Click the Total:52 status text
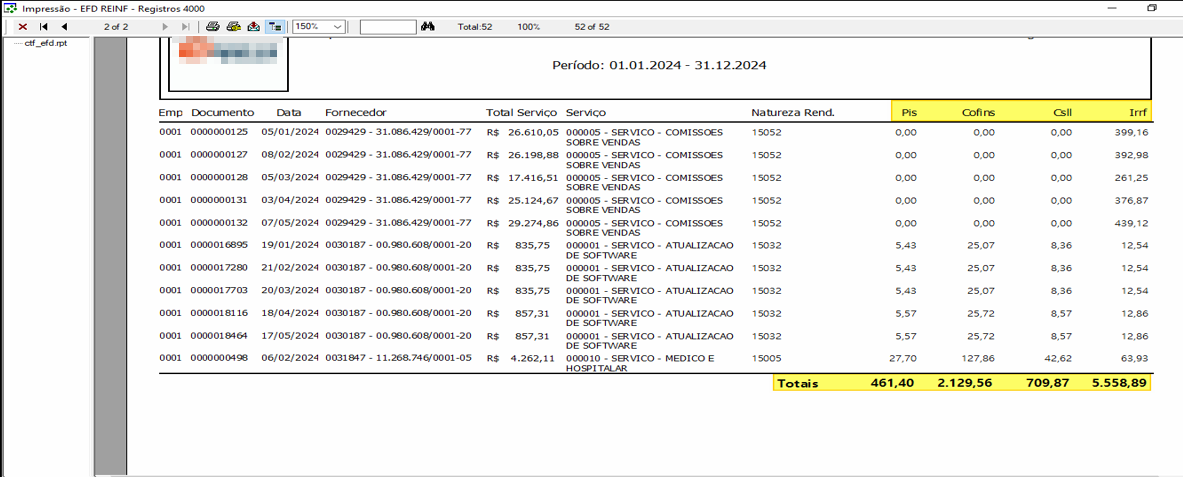The width and height of the screenshot is (1183, 477). [x=475, y=26]
